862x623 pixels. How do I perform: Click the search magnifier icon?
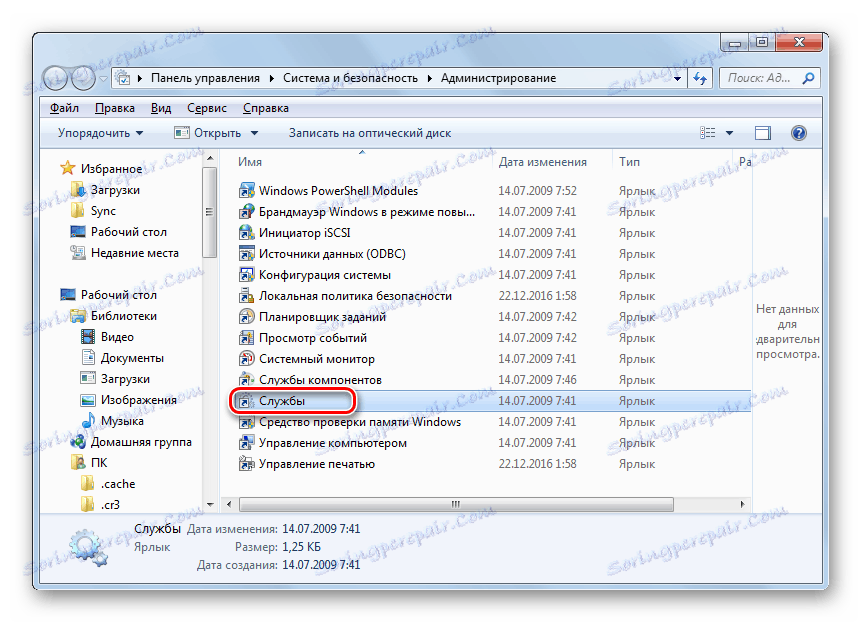(808, 78)
